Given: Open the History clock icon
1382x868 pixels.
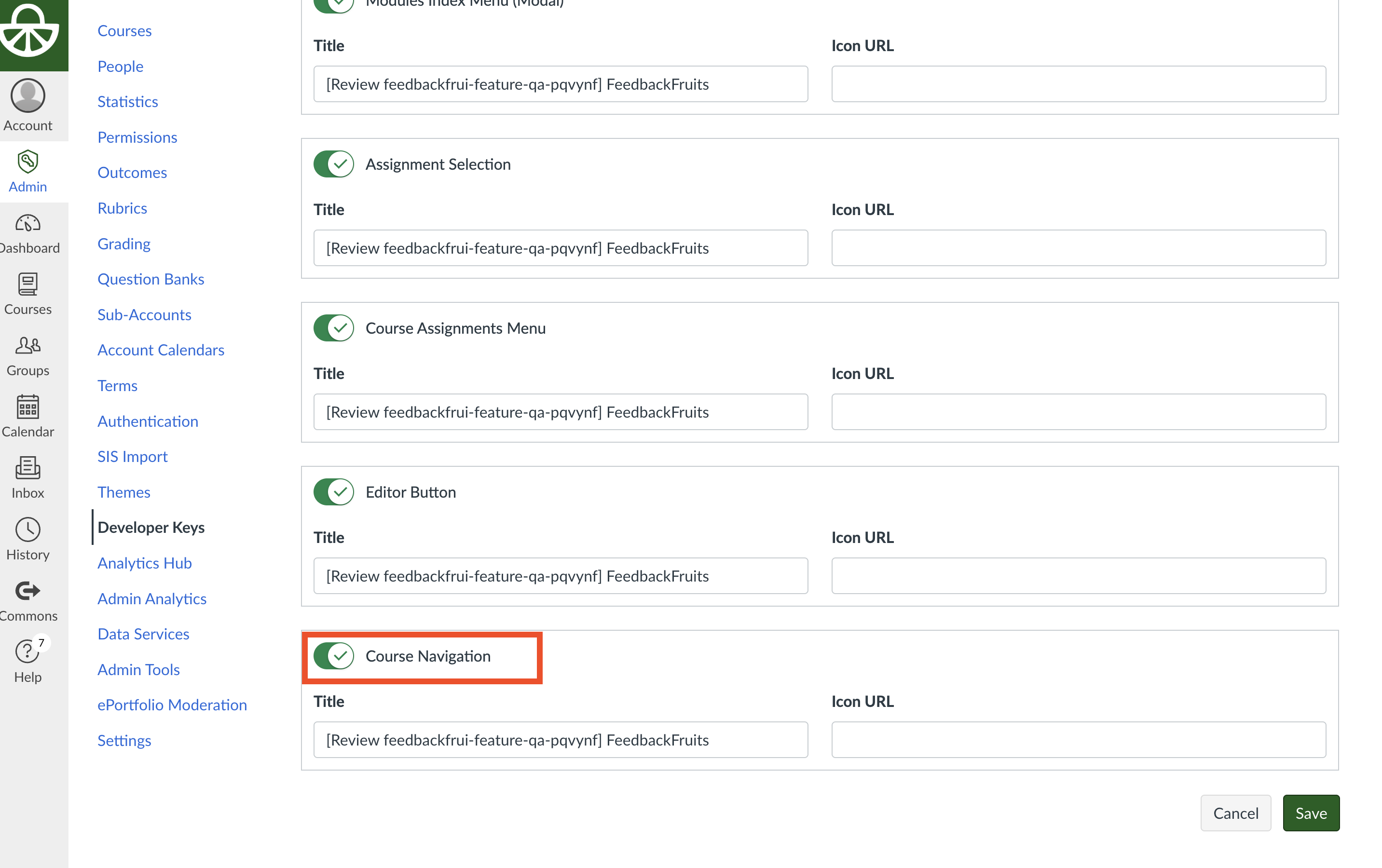Looking at the screenshot, I should (27, 530).
